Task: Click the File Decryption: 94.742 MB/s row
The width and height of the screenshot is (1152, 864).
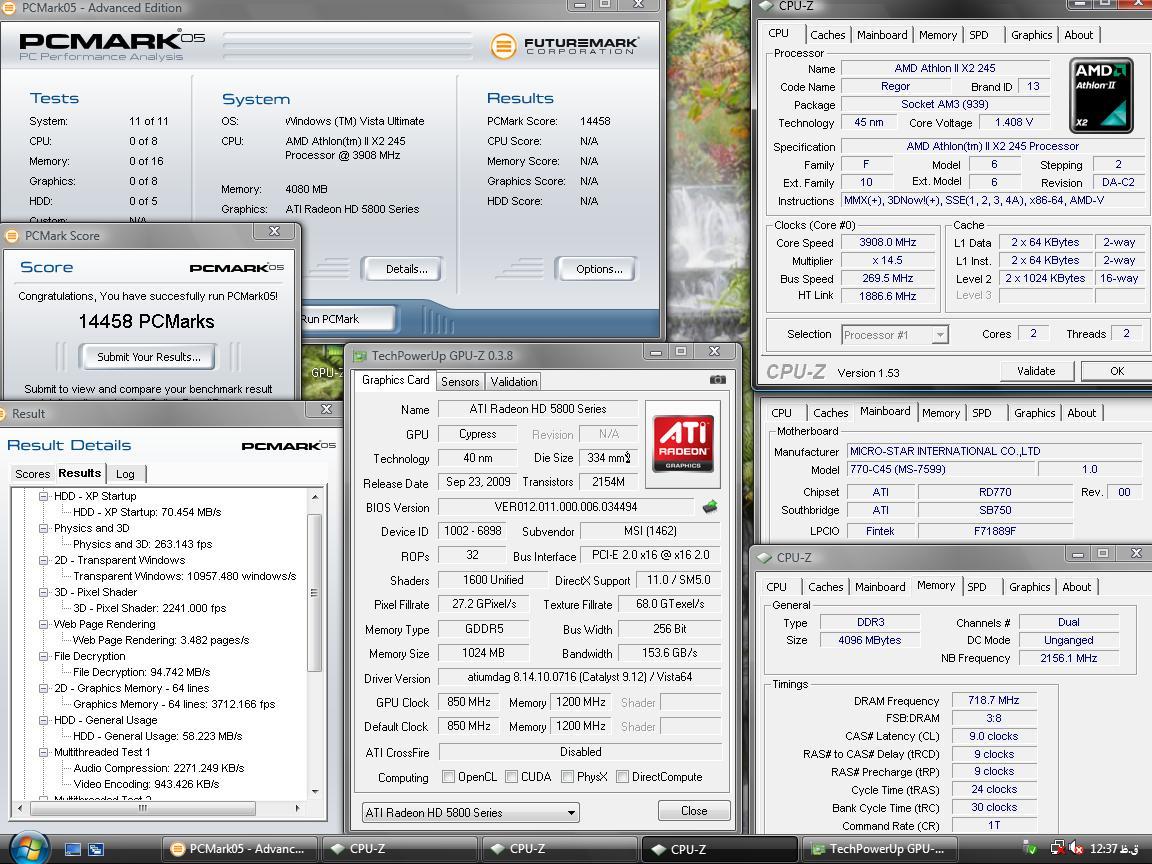Action: [x=141, y=672]
